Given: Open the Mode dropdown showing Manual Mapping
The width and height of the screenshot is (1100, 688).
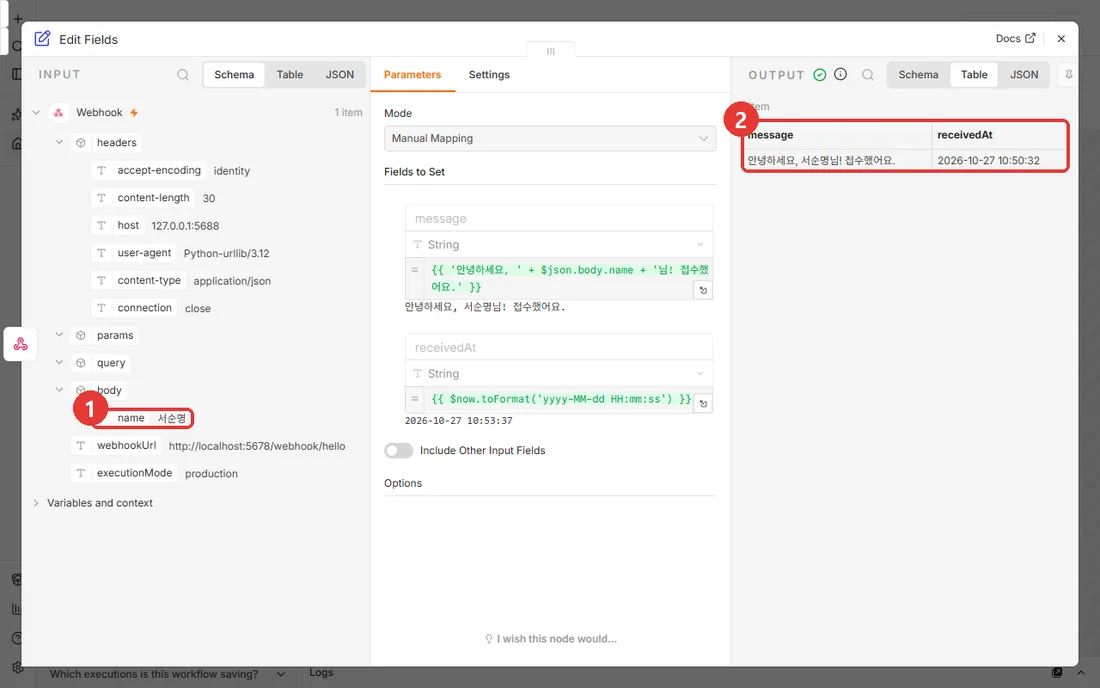Looking at the screenshot, I should [x=550, y=138].
